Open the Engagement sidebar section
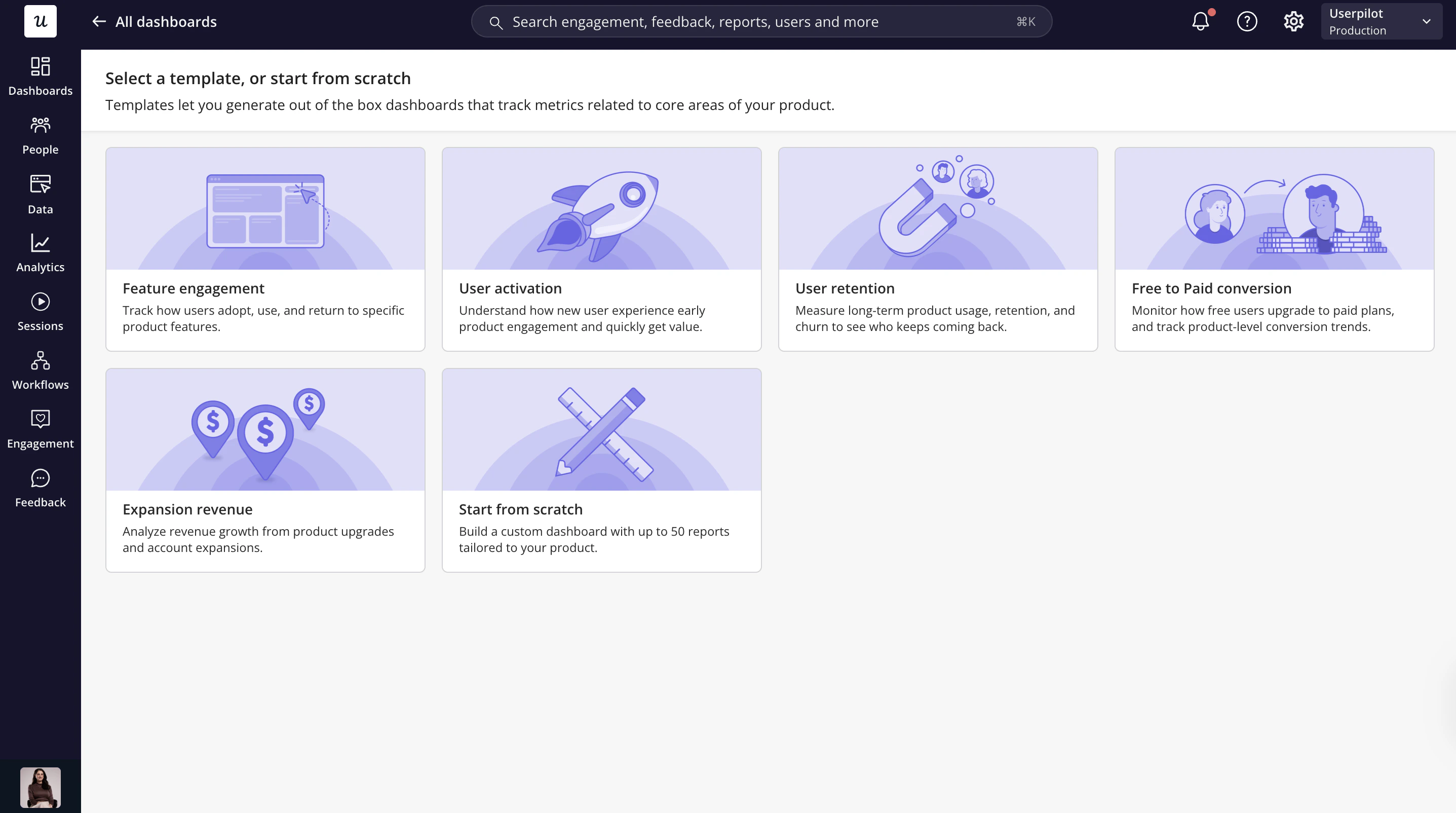 [x=40, y=430]
